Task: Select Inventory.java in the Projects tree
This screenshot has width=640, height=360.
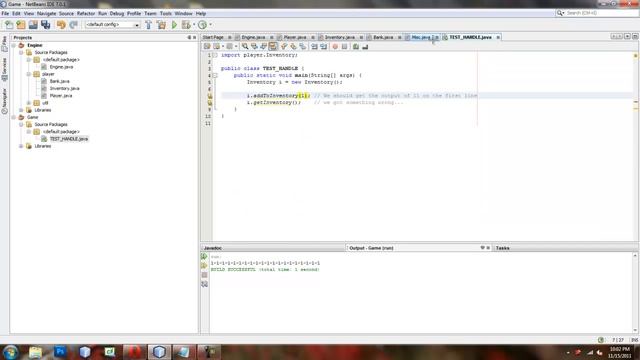Action: pyautogui.click(x=64, y=89)
